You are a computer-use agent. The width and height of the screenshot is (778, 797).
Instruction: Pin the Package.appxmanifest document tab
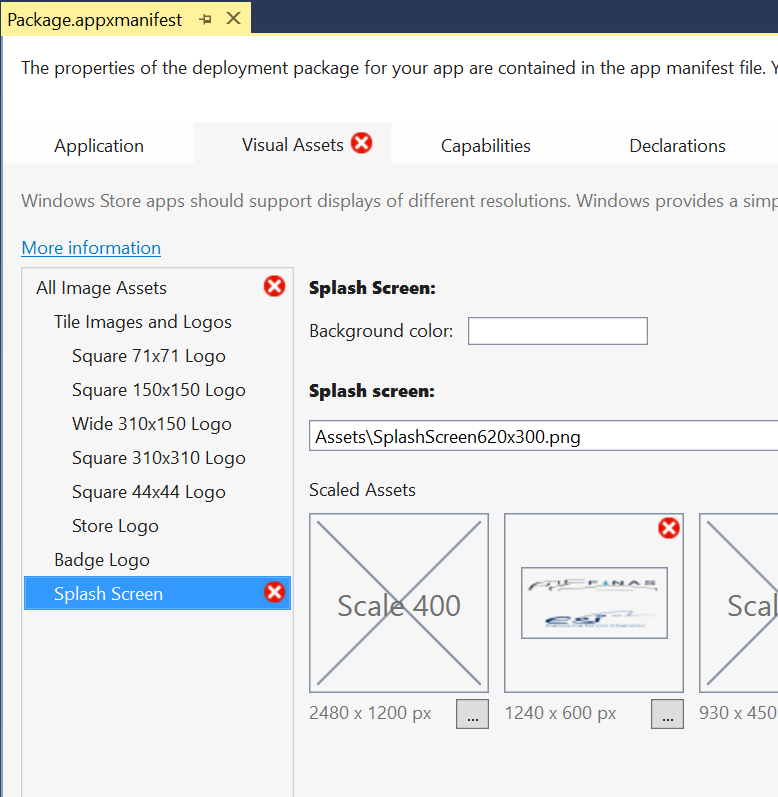pos(205,20)
